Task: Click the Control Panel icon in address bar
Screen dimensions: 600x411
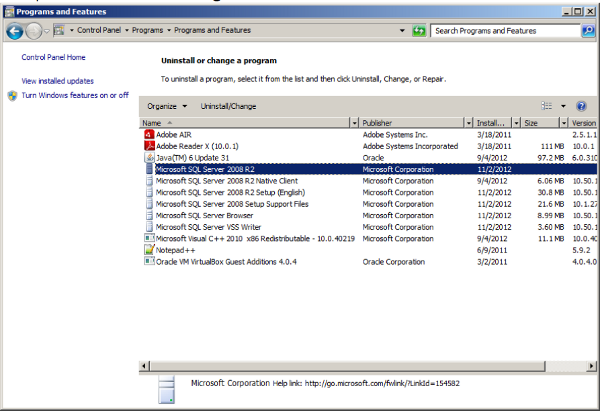Action: [59, 30]
